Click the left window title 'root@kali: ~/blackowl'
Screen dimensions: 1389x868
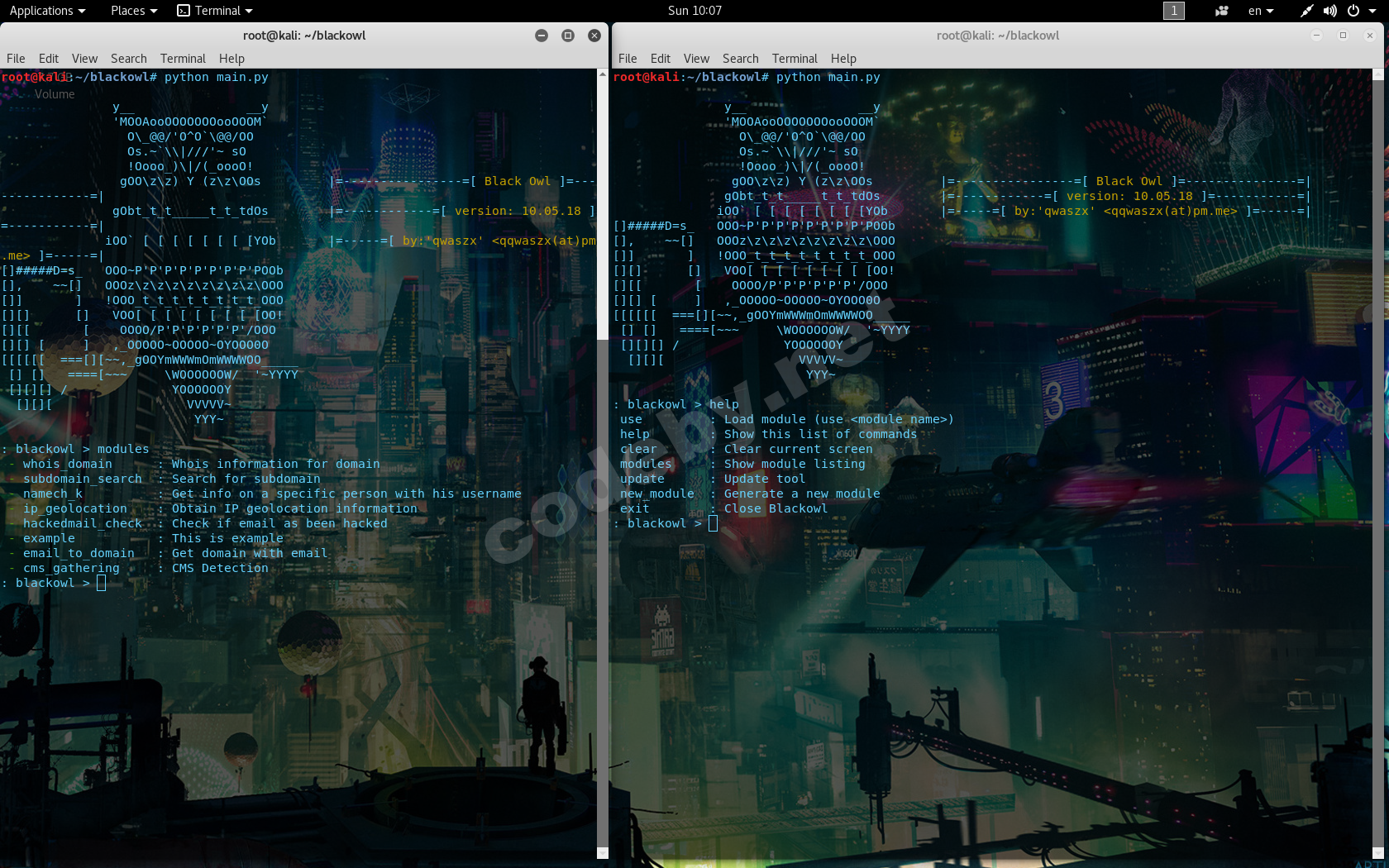click(304, 36)
